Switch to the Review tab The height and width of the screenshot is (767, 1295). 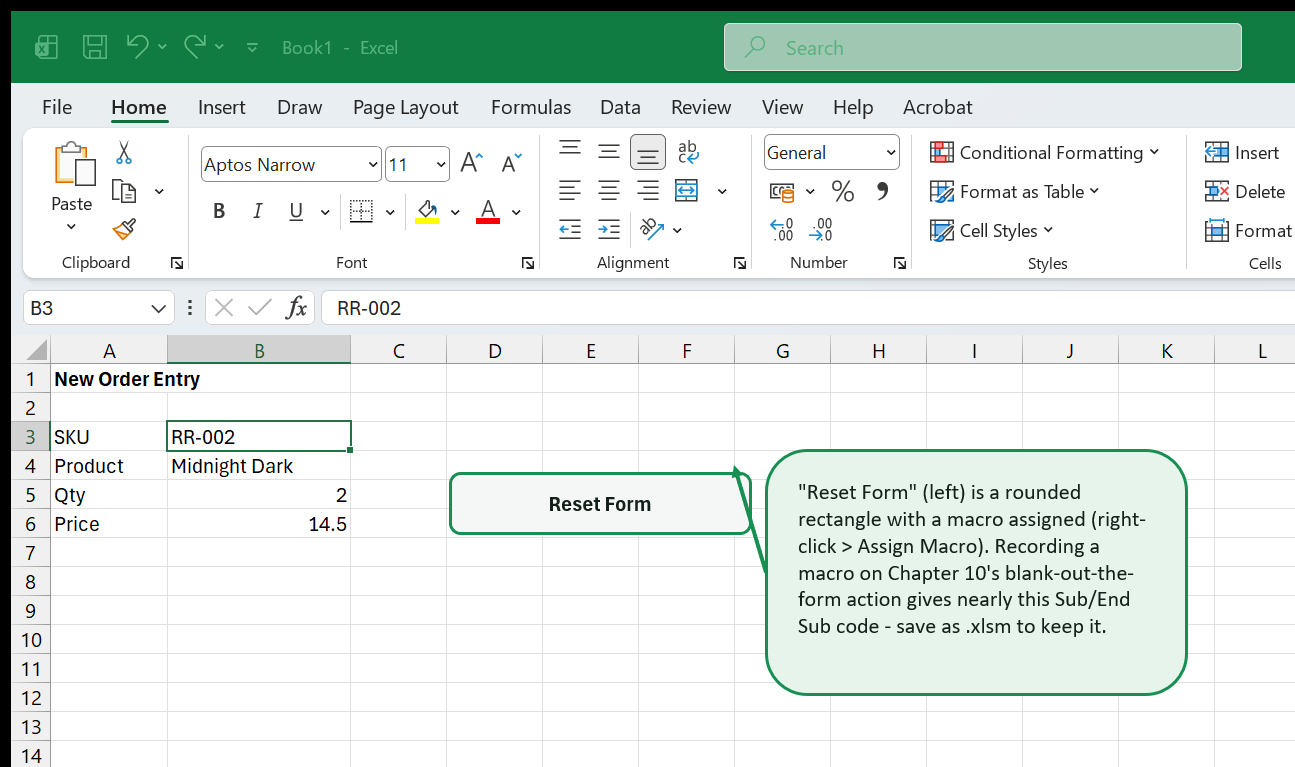(701, 107)
